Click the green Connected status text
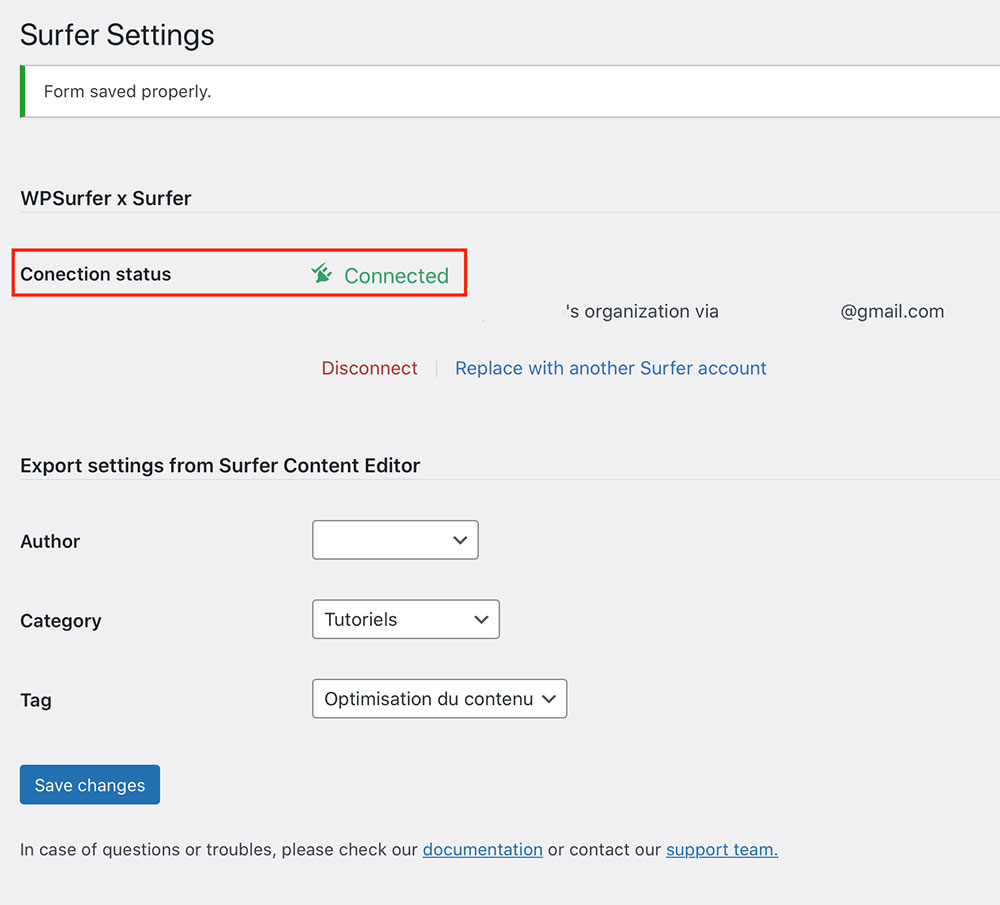 point(397,276)
